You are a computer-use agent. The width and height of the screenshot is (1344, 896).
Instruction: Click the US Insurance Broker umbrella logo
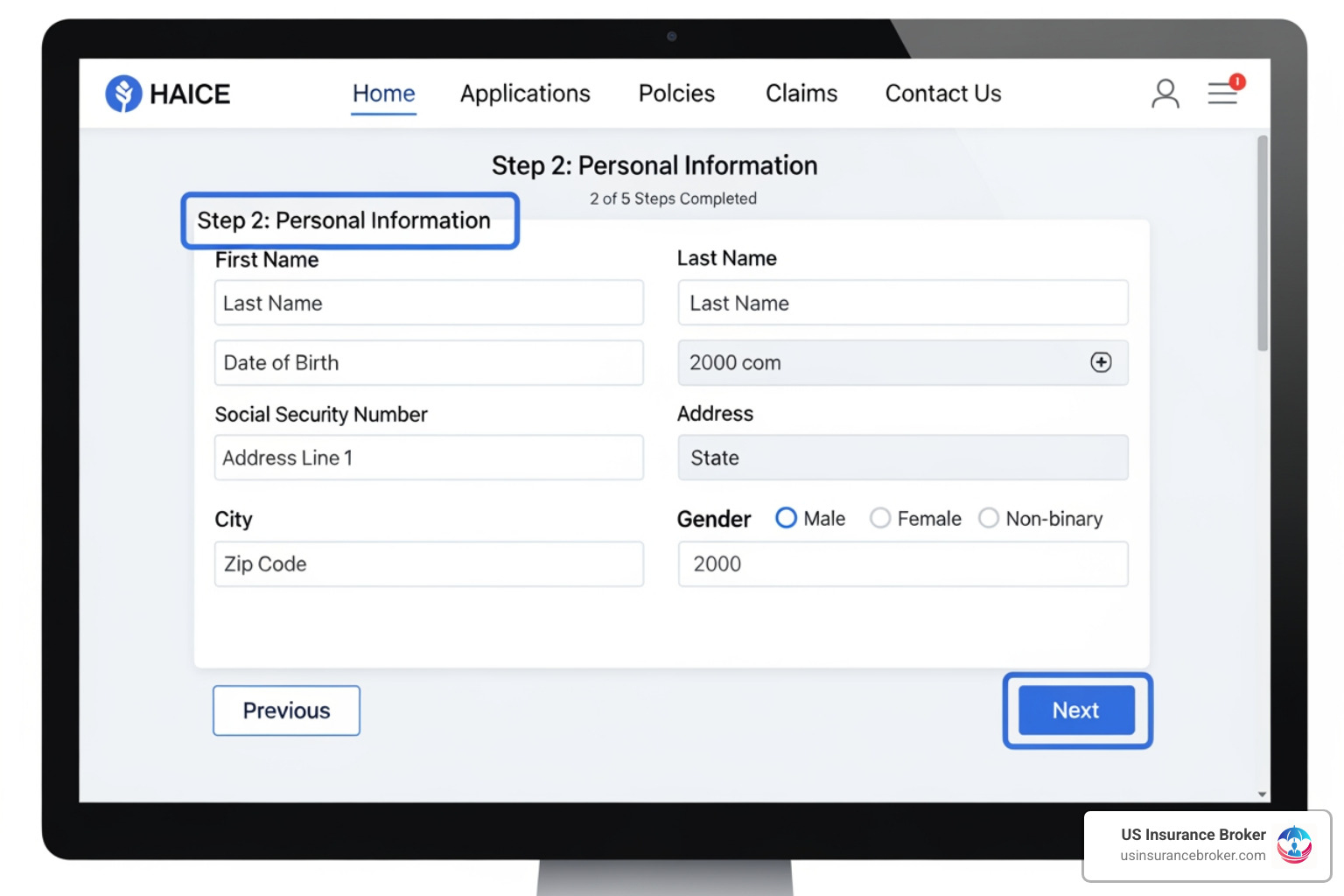pos(1293,845)
